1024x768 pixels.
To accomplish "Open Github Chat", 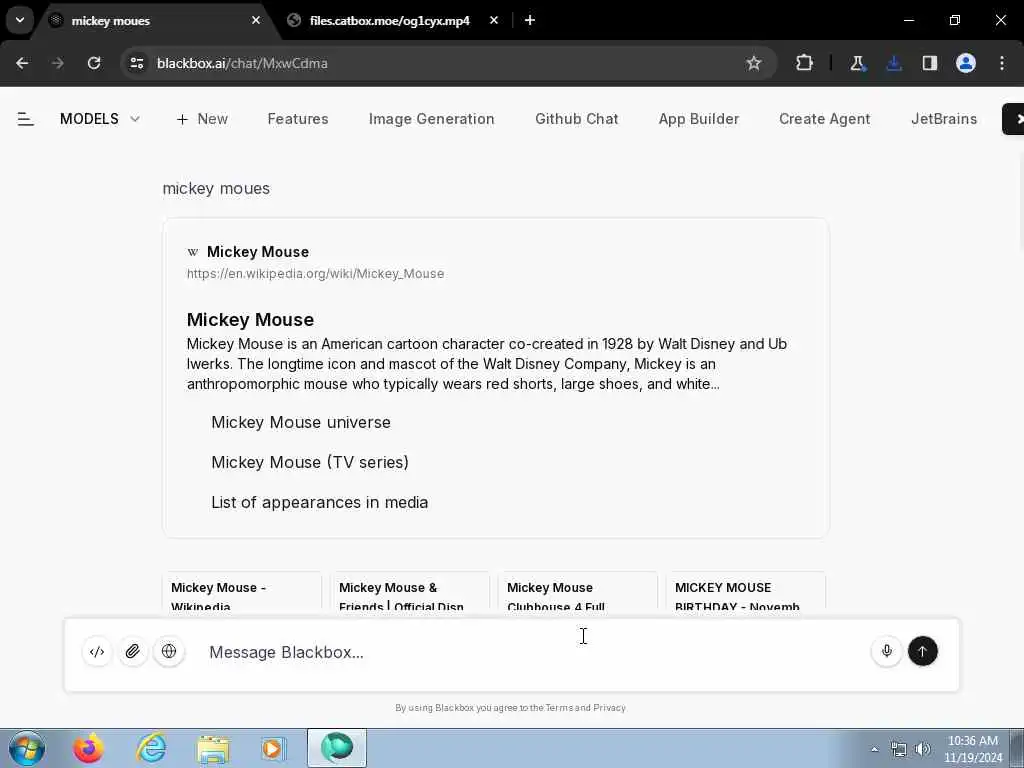I will tap(577, 119).
